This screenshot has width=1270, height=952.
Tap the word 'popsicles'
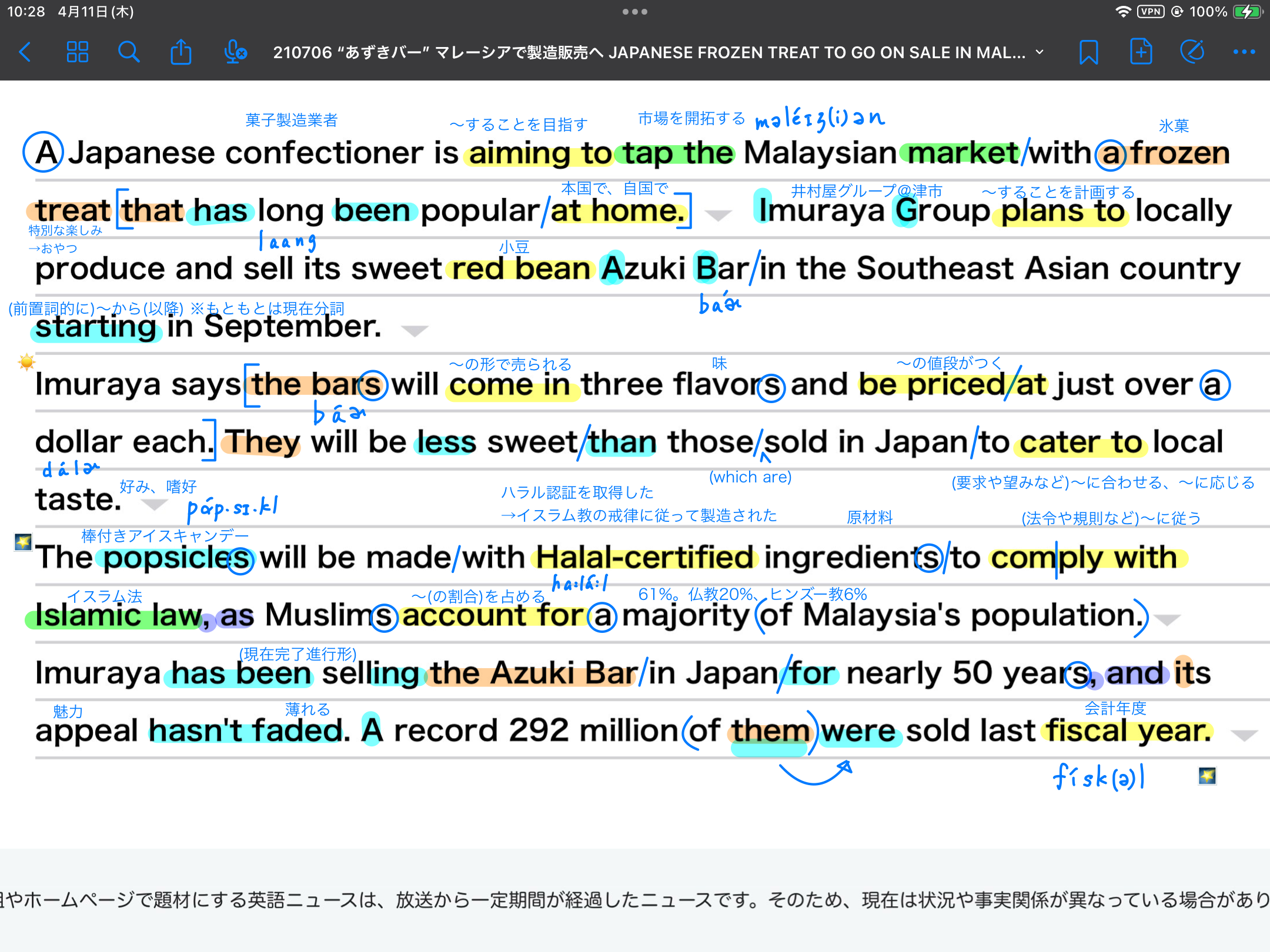(x=176, y=558)
